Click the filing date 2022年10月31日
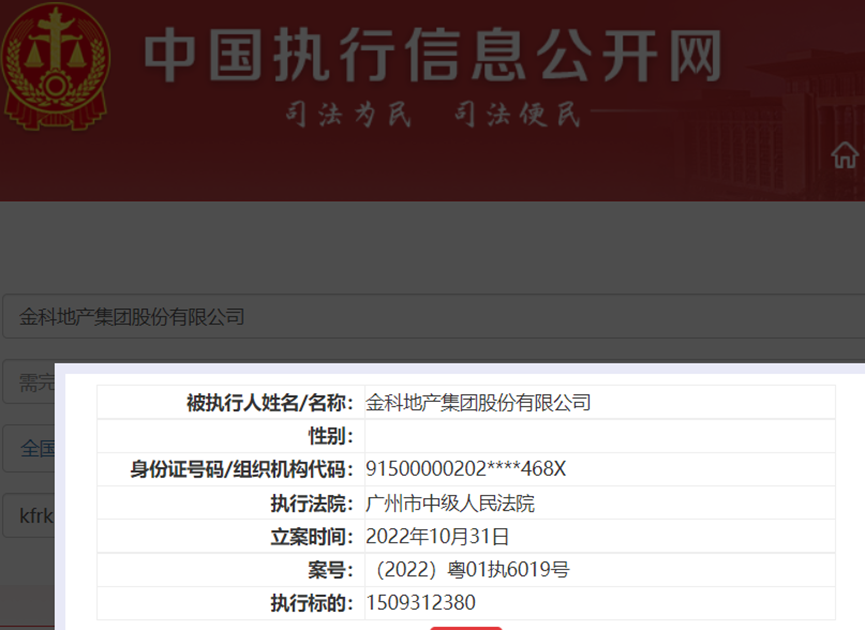The image size is (865, 630). 438,536
